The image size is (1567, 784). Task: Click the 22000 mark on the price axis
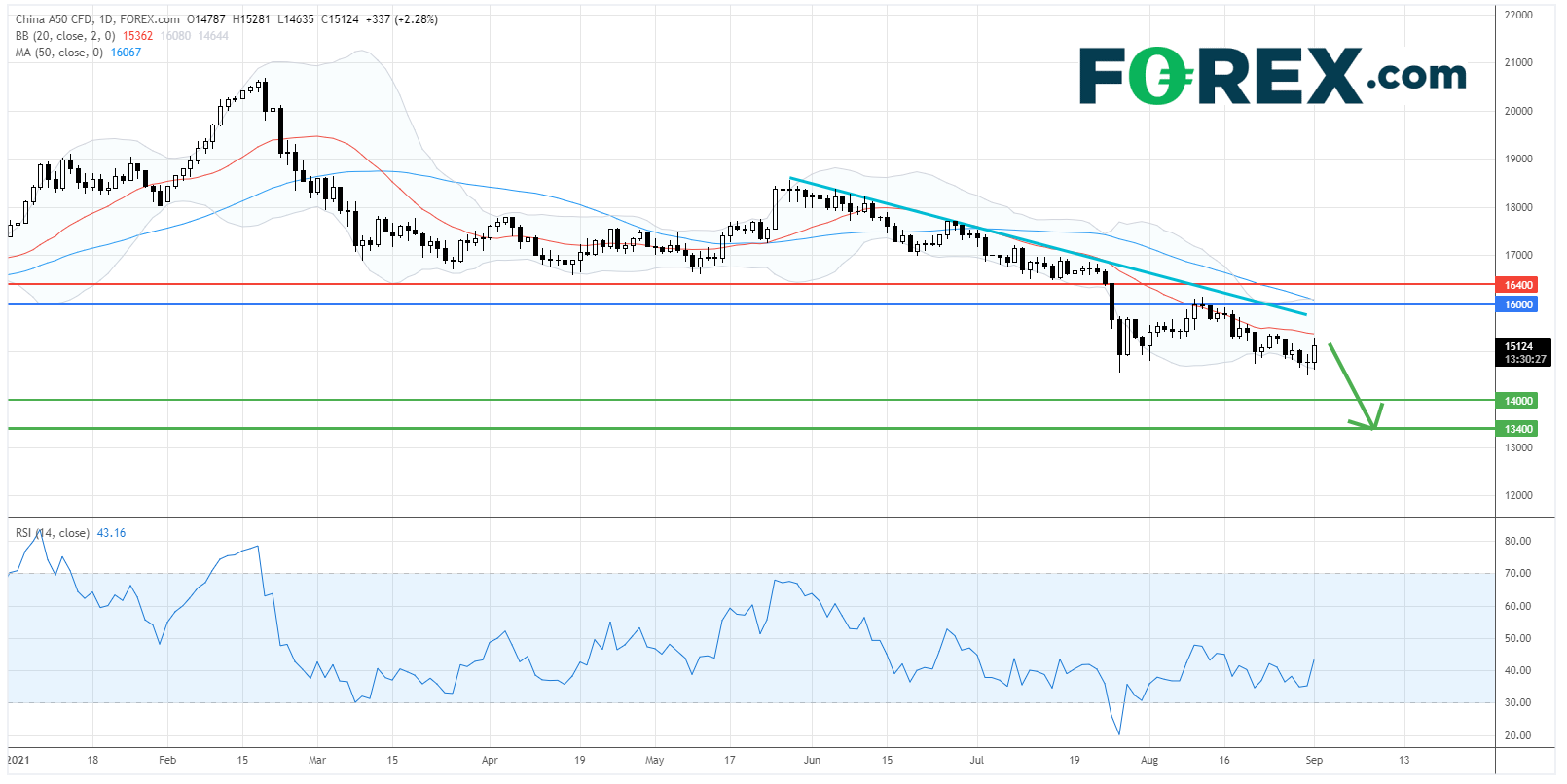(x=1518, y=15)
